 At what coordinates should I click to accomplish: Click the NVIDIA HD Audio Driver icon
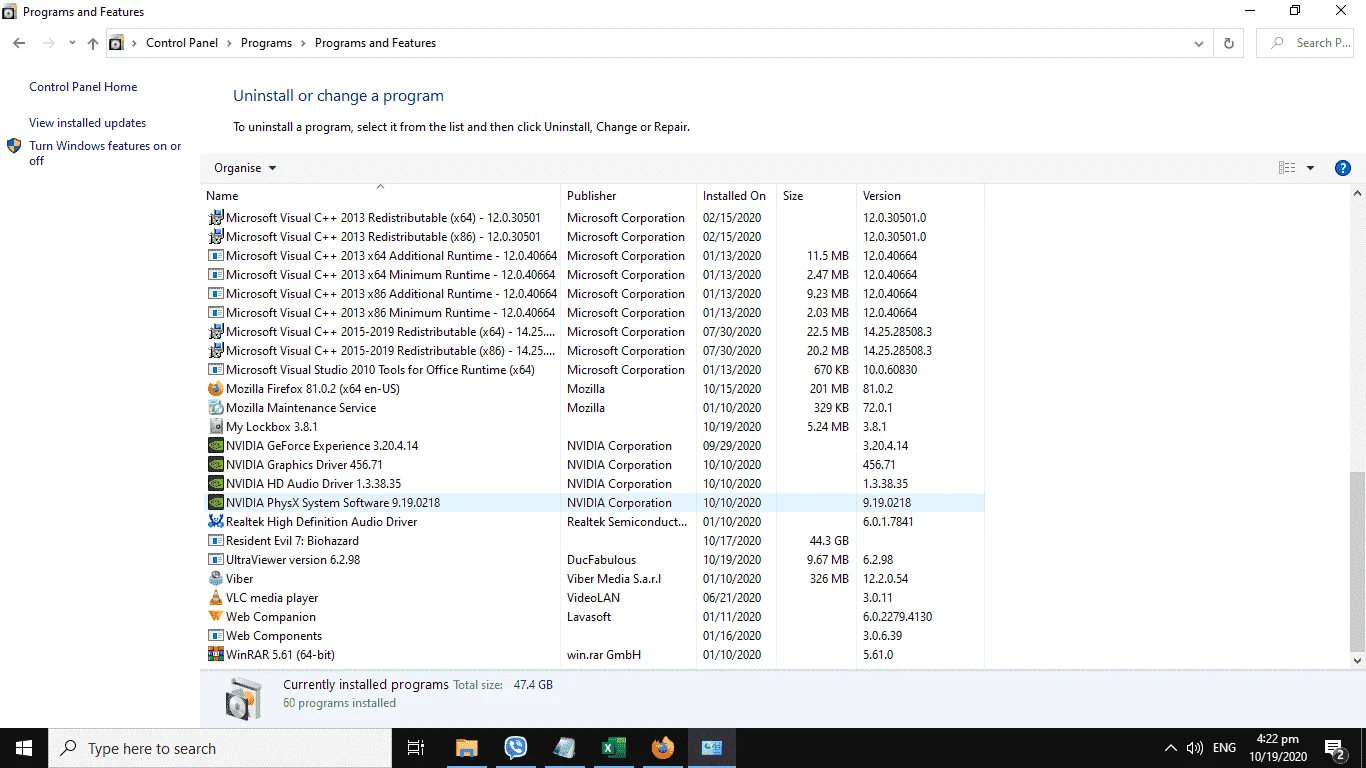215,484
